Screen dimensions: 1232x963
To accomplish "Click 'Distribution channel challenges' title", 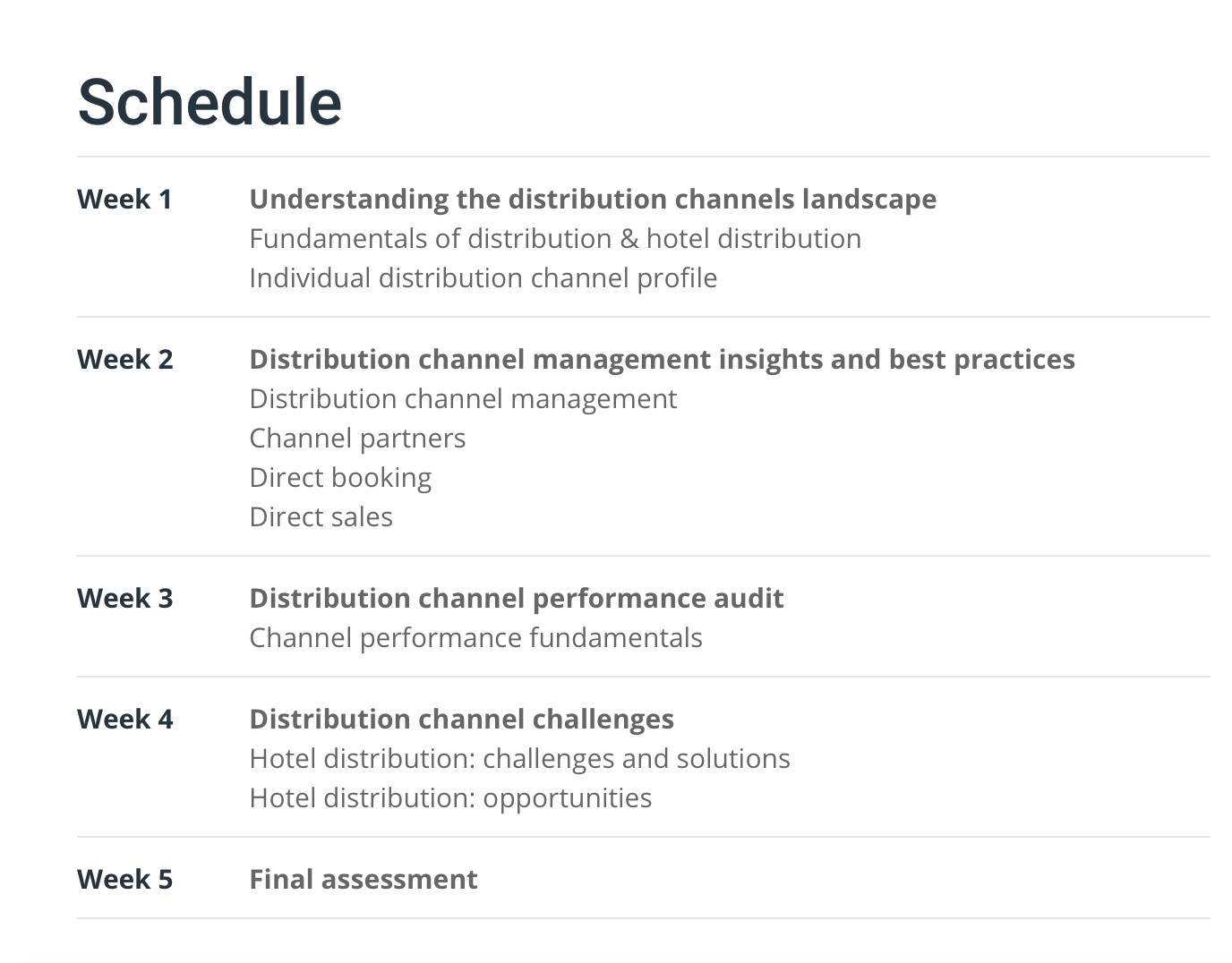I will tap(461, 720).
